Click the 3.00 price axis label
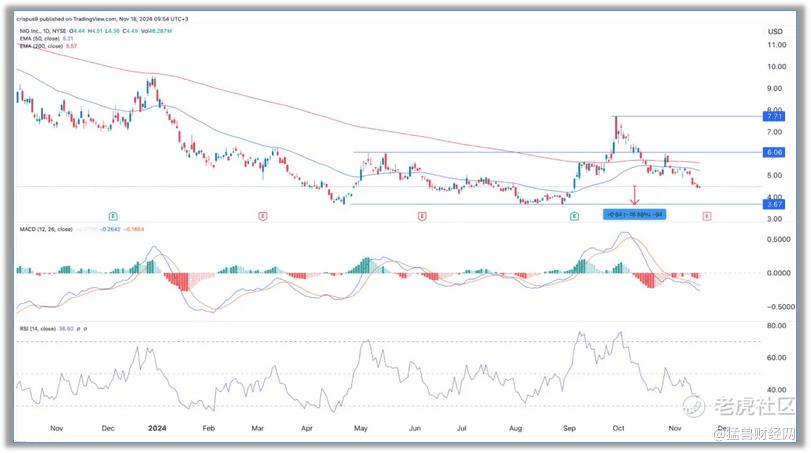811x453 pixels. 774,219
